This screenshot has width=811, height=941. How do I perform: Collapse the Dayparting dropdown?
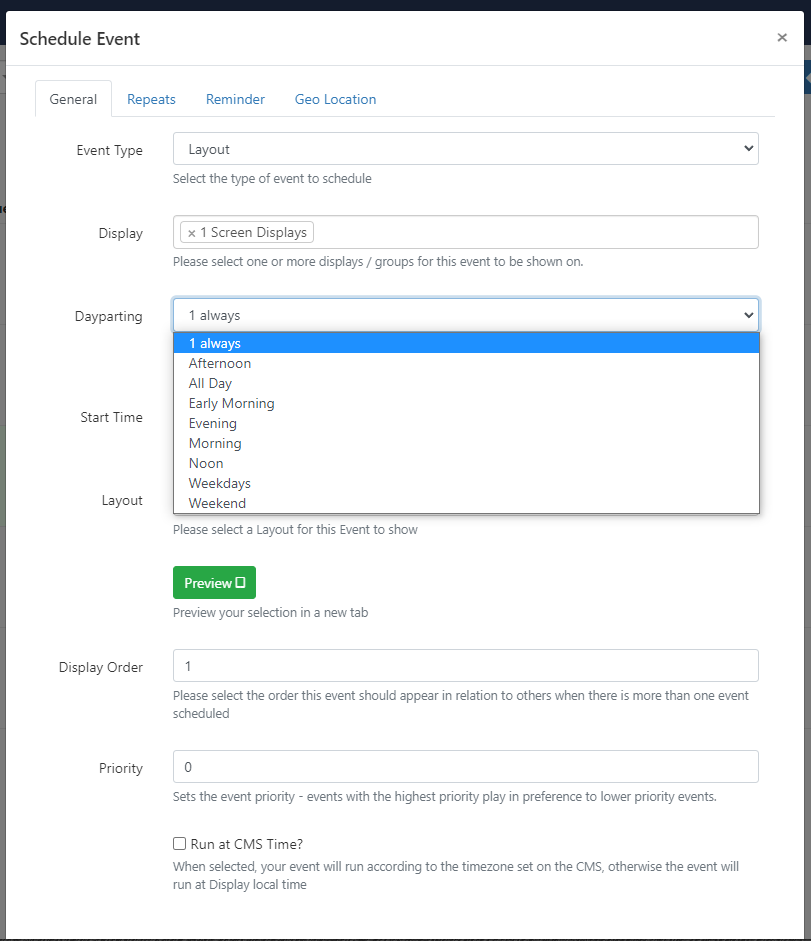(466, 315)
